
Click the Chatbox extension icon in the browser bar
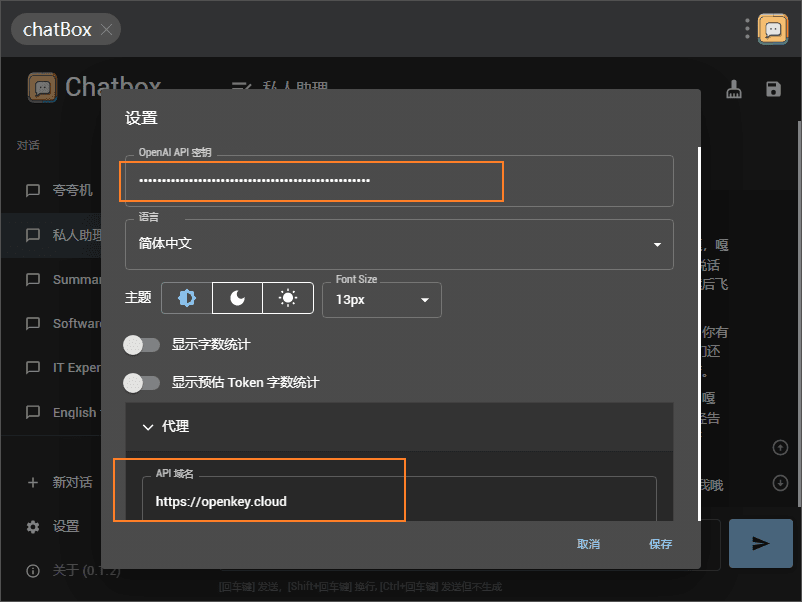(x=773, y=29)
